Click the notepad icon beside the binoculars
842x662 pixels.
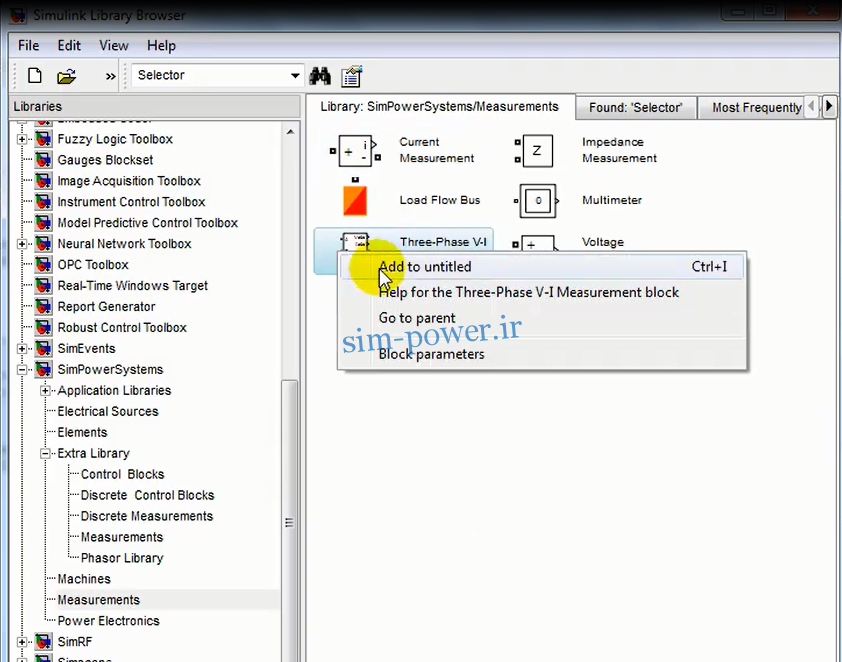coord(352,76)
